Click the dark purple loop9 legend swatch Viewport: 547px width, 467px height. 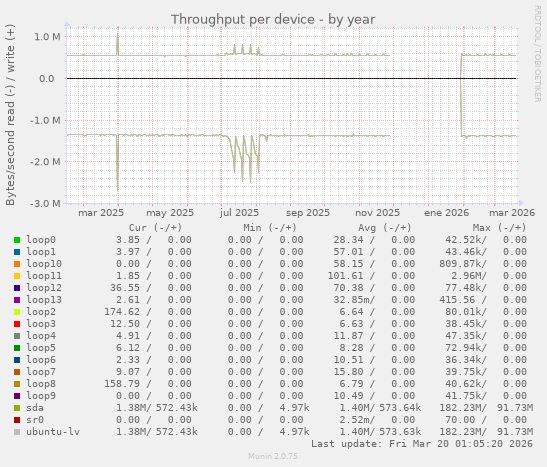pos(17,396)
